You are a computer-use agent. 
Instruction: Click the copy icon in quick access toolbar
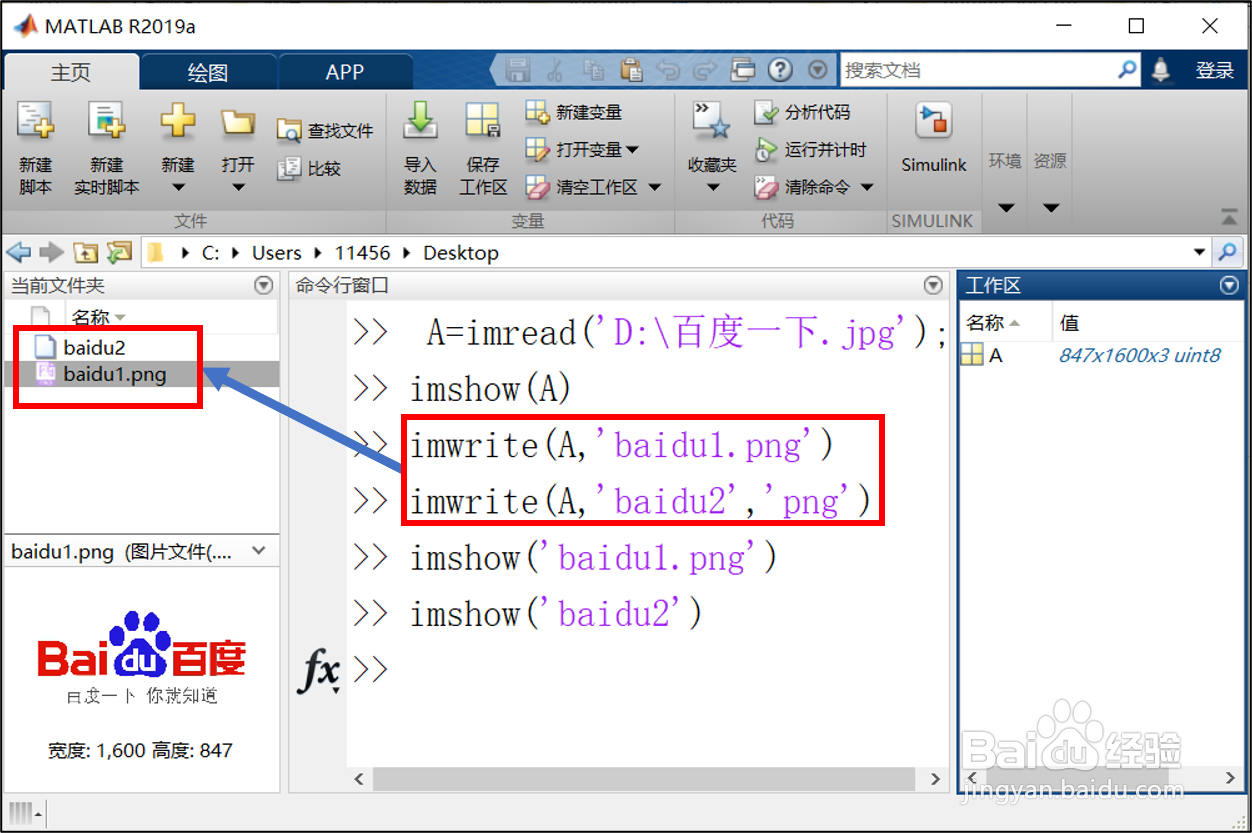[594, 70]
